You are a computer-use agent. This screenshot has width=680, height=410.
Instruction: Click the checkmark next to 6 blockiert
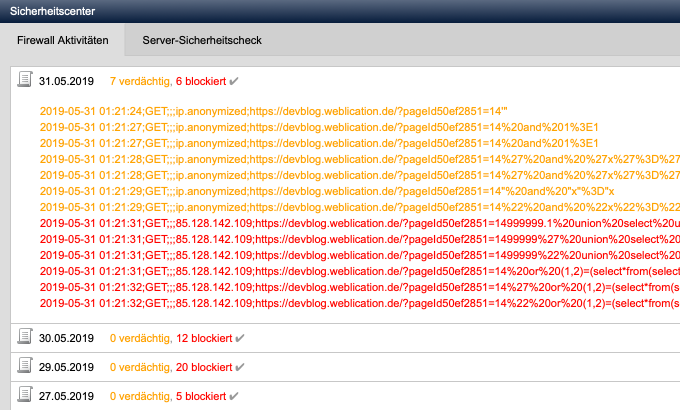coord(234,81)
